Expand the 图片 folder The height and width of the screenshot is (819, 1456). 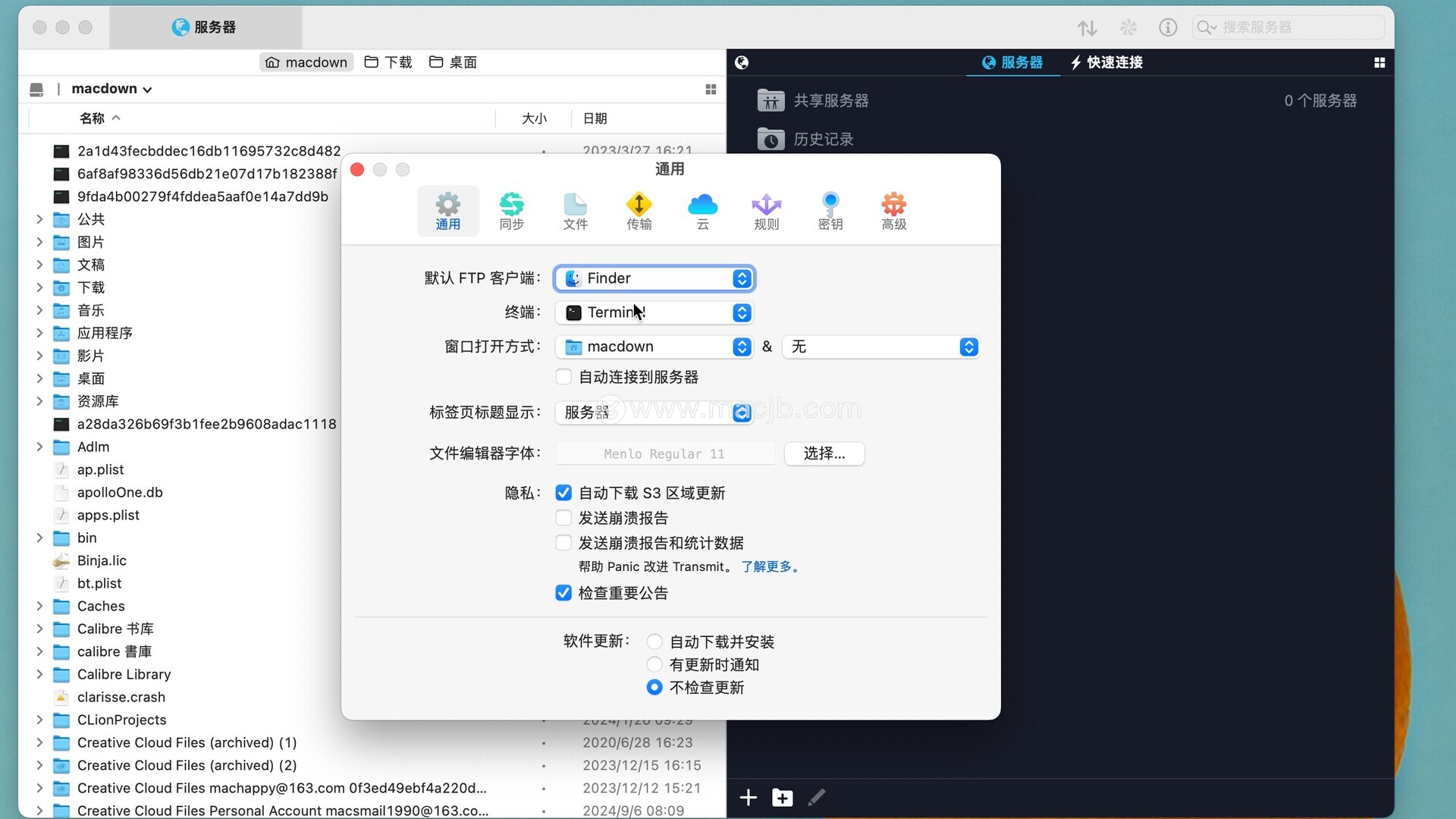pos(39,242)
